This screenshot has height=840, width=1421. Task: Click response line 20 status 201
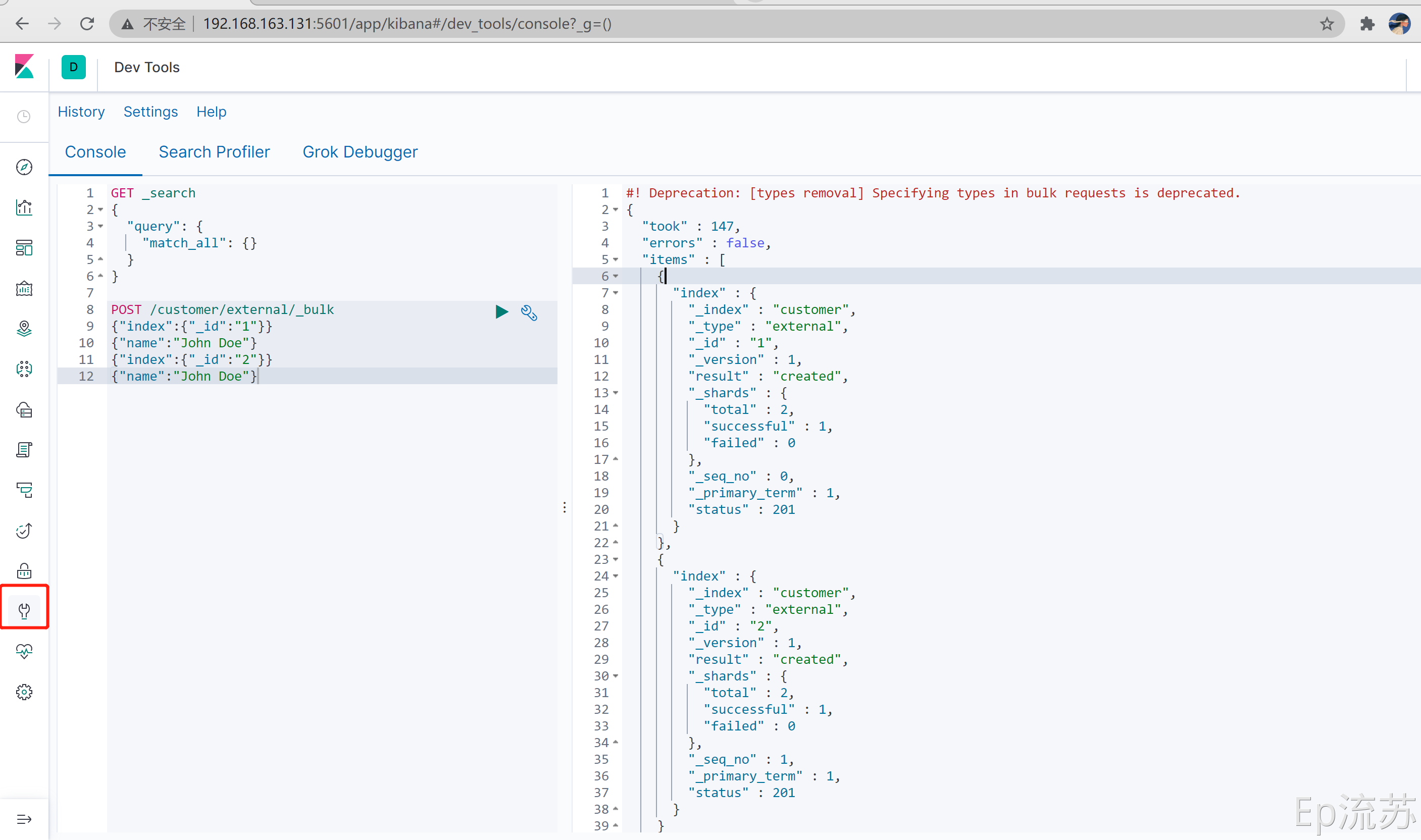coord(741,509)
